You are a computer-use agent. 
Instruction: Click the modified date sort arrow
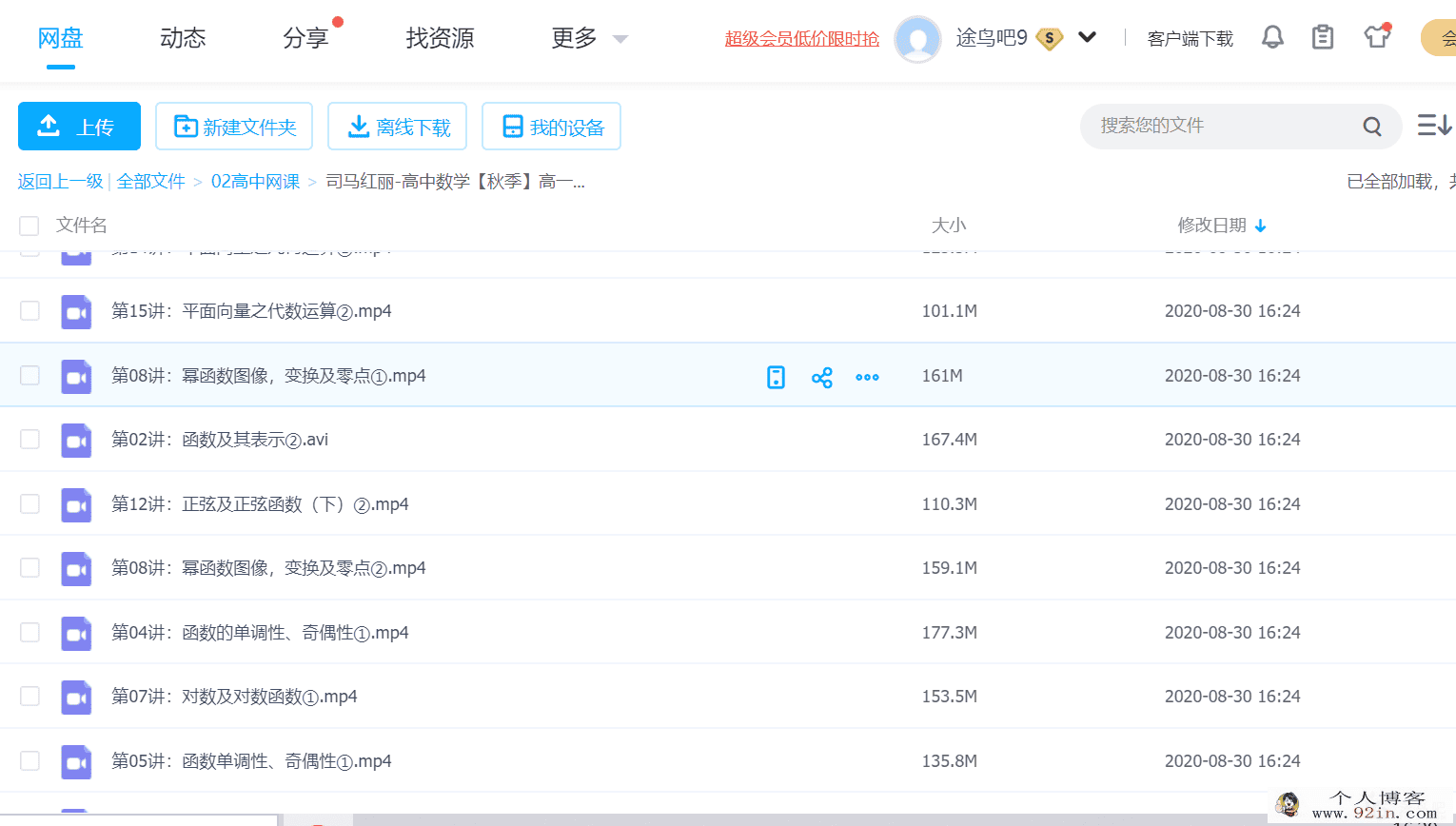click(x=1261, y=226)
